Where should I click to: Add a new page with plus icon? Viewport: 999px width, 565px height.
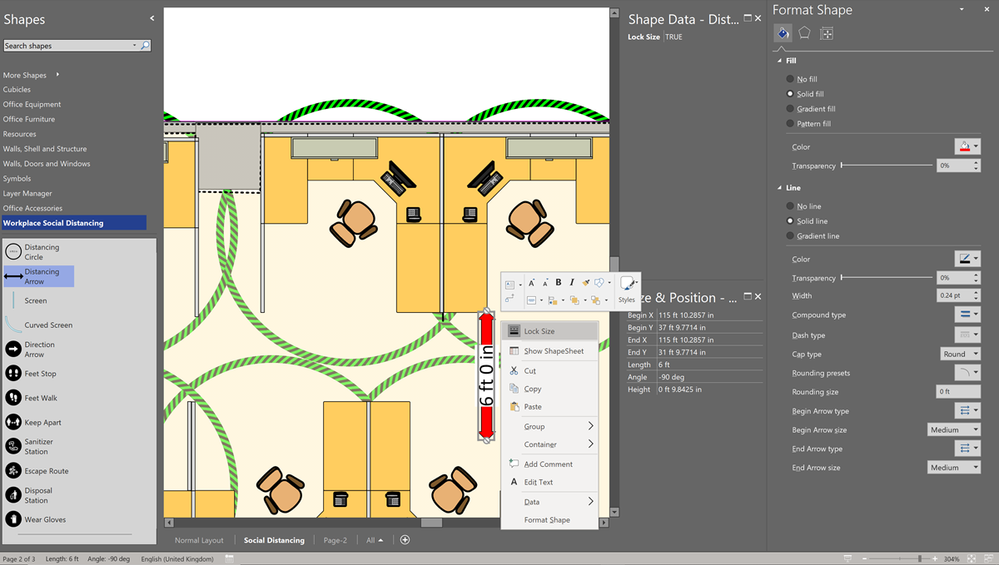click(x=405, y=540)
